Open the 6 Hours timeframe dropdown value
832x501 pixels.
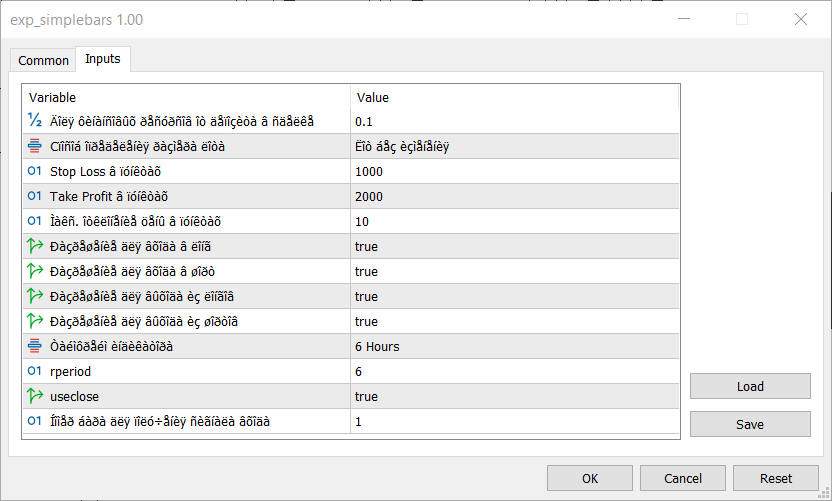click(x=515, y=347)
